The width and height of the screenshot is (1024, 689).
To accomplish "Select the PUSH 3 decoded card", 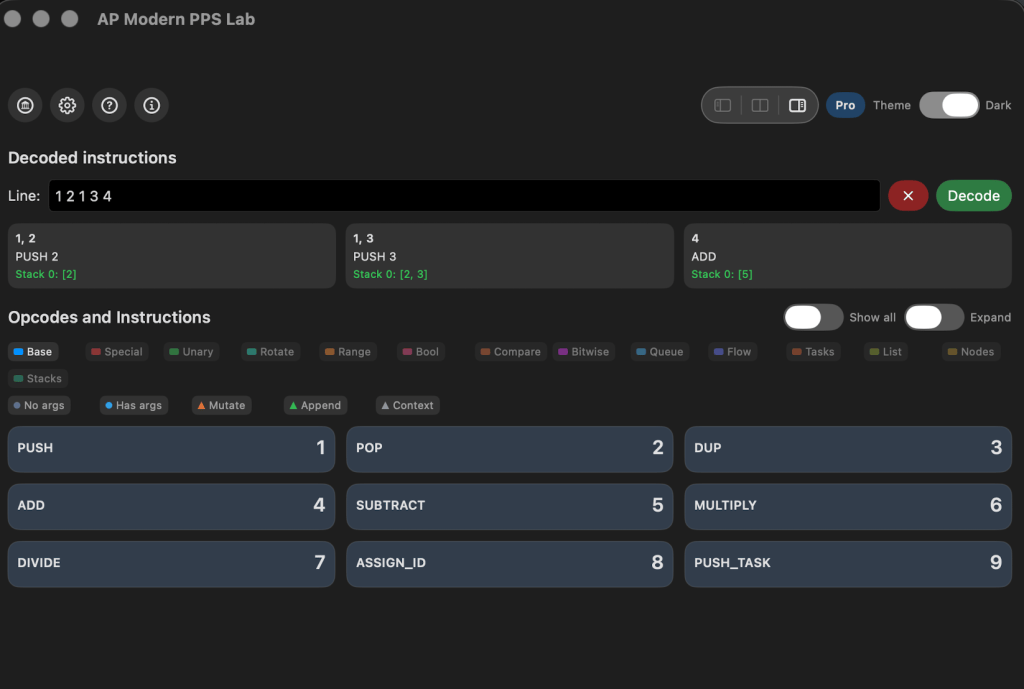I will click(509, 256).
